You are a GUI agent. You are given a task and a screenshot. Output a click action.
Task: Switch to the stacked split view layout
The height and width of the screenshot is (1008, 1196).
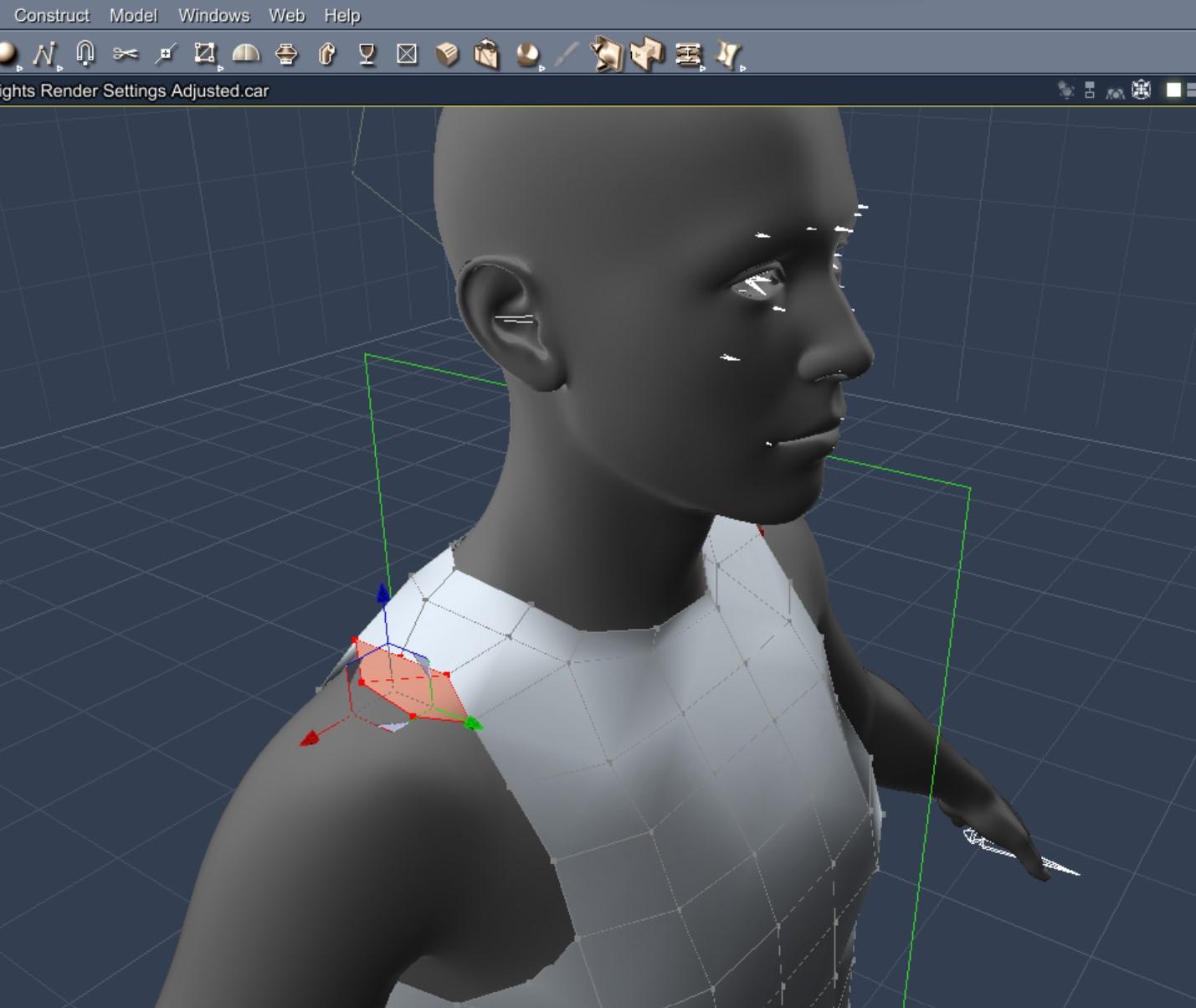tap(1191, 90)
